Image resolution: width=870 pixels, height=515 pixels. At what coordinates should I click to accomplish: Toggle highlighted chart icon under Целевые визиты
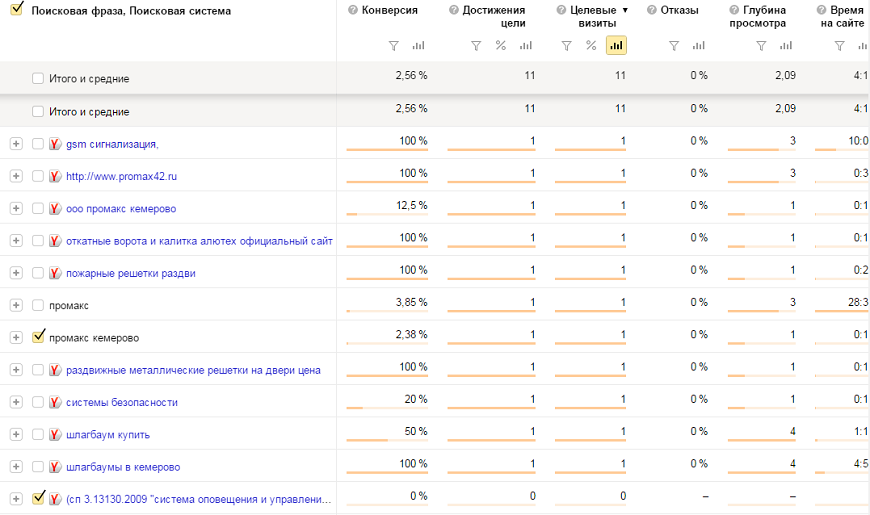(x=616, y=46)
